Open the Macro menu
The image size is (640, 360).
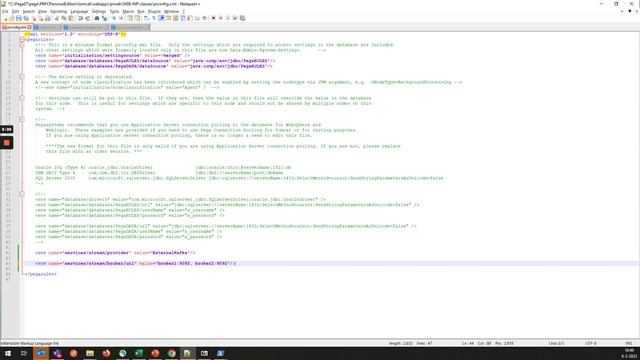click(128, 11)
